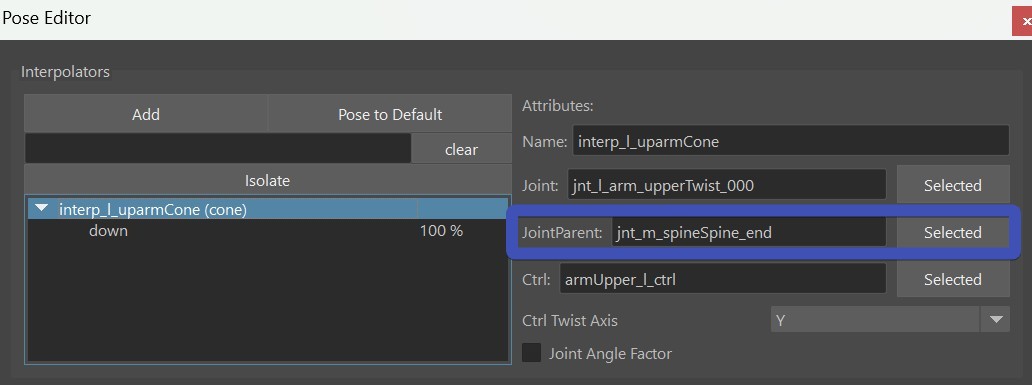Enable the Joint Angle Factor checkbox
Image resolution: width=1032 pixels, height=385 pixels.
(532, 353)
